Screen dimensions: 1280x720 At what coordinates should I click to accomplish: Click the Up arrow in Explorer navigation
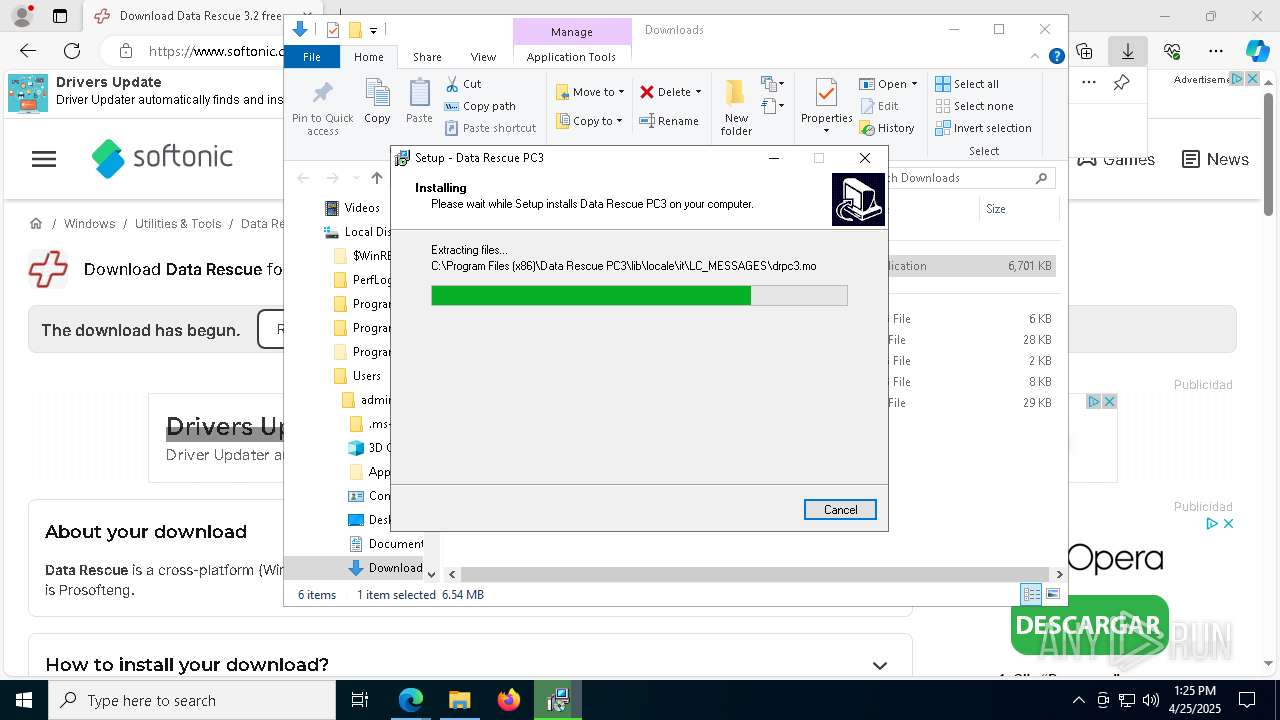click(377, 178)
